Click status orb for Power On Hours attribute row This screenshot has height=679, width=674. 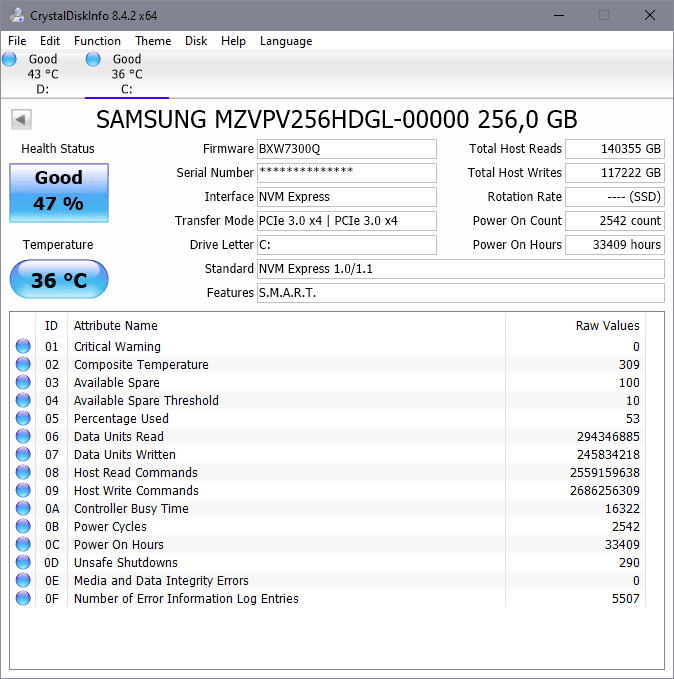tap(23, 544)
